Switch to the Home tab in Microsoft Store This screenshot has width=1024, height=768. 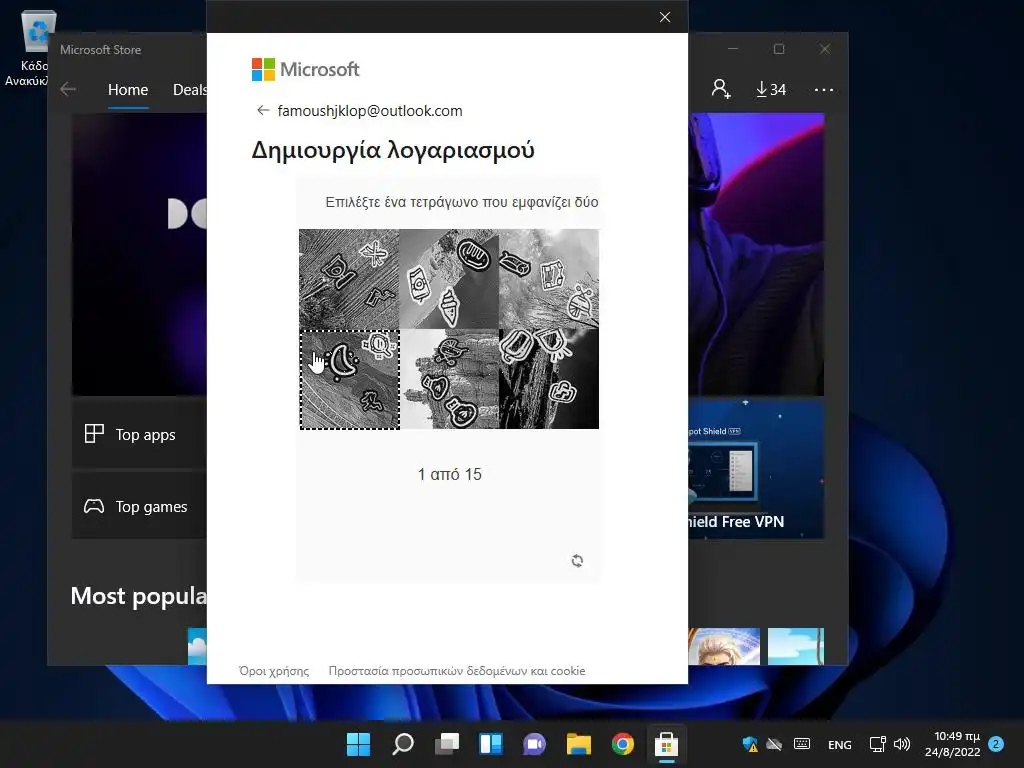(128, 89)
